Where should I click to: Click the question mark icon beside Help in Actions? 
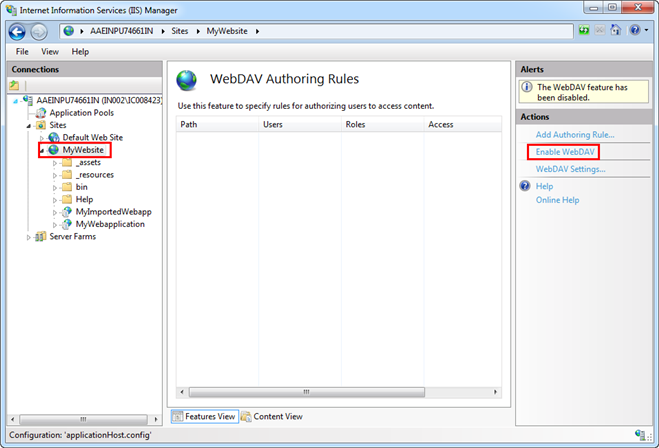tap(524, 186)
